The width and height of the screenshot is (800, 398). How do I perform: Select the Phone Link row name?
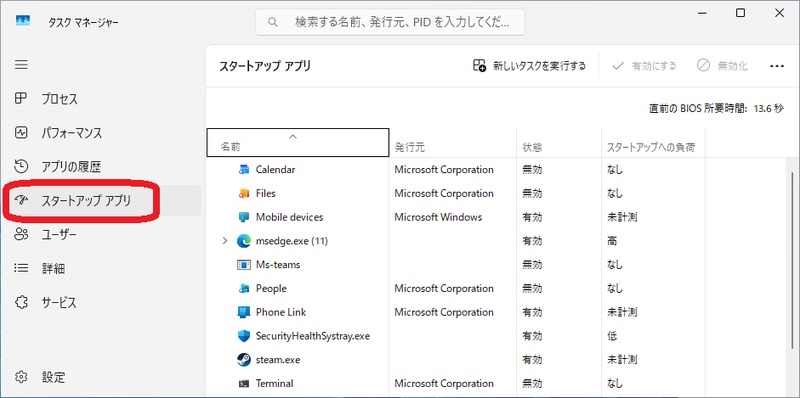point(281,312)
